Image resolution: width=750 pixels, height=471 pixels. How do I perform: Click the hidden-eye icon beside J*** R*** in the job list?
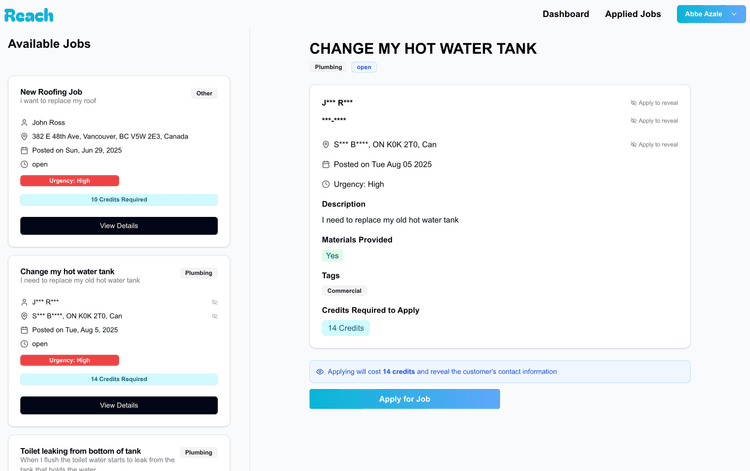pyautogui.click(x=214, y=302)
